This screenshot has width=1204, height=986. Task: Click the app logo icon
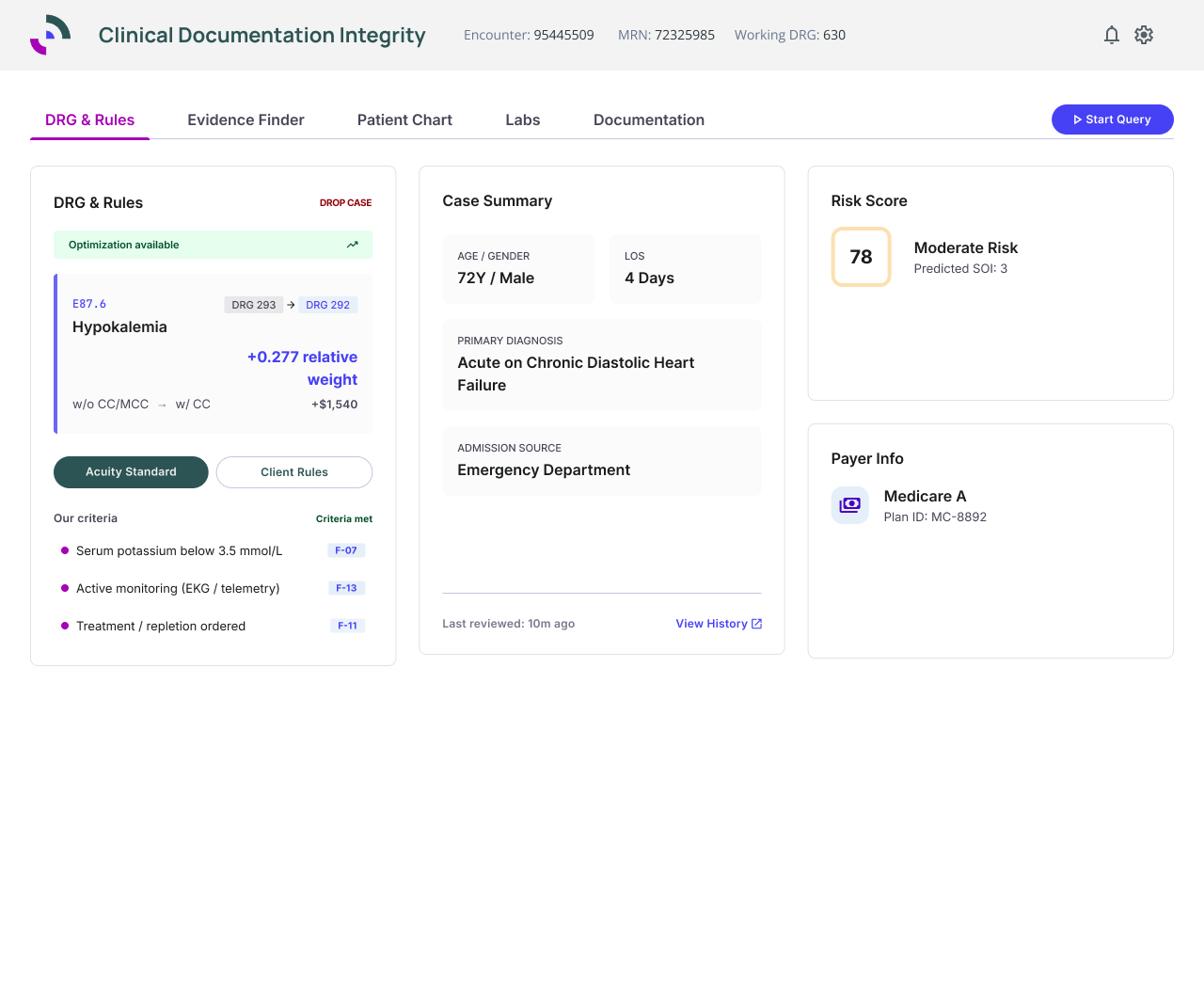[51, 35]
